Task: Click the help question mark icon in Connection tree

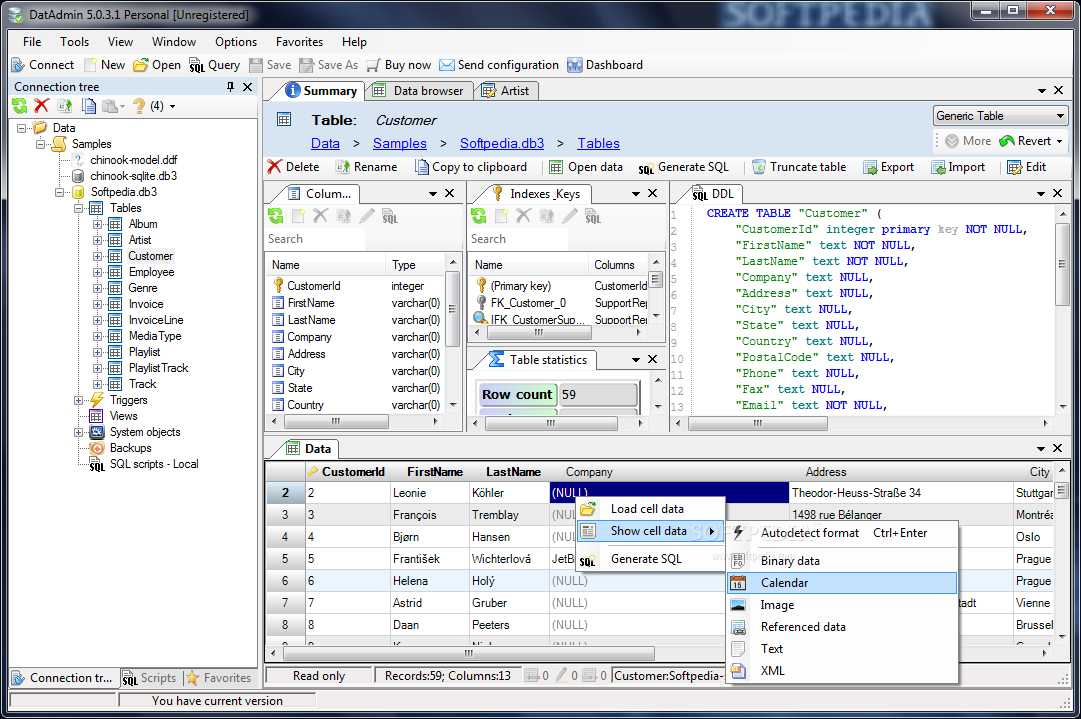Action: tap(139, 105)
